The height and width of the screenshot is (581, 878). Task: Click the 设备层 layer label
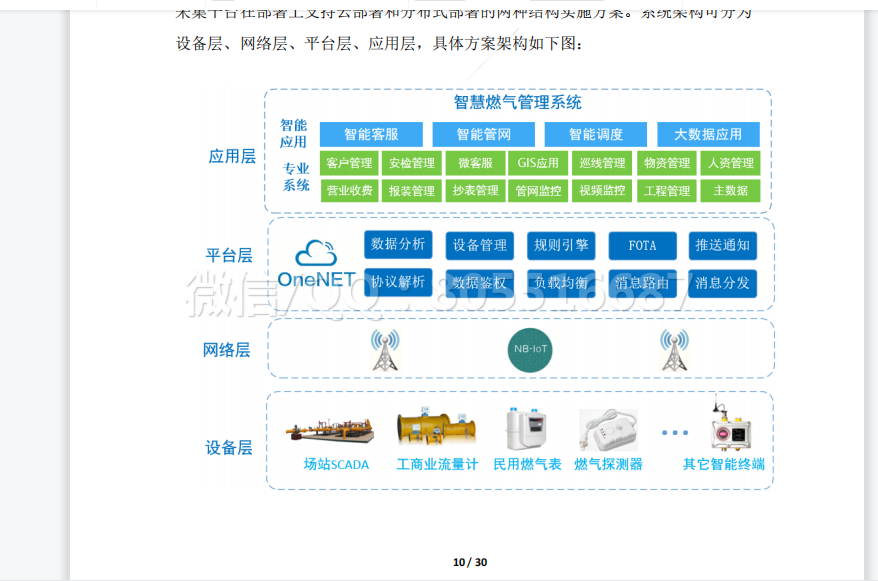click(228, 448)
